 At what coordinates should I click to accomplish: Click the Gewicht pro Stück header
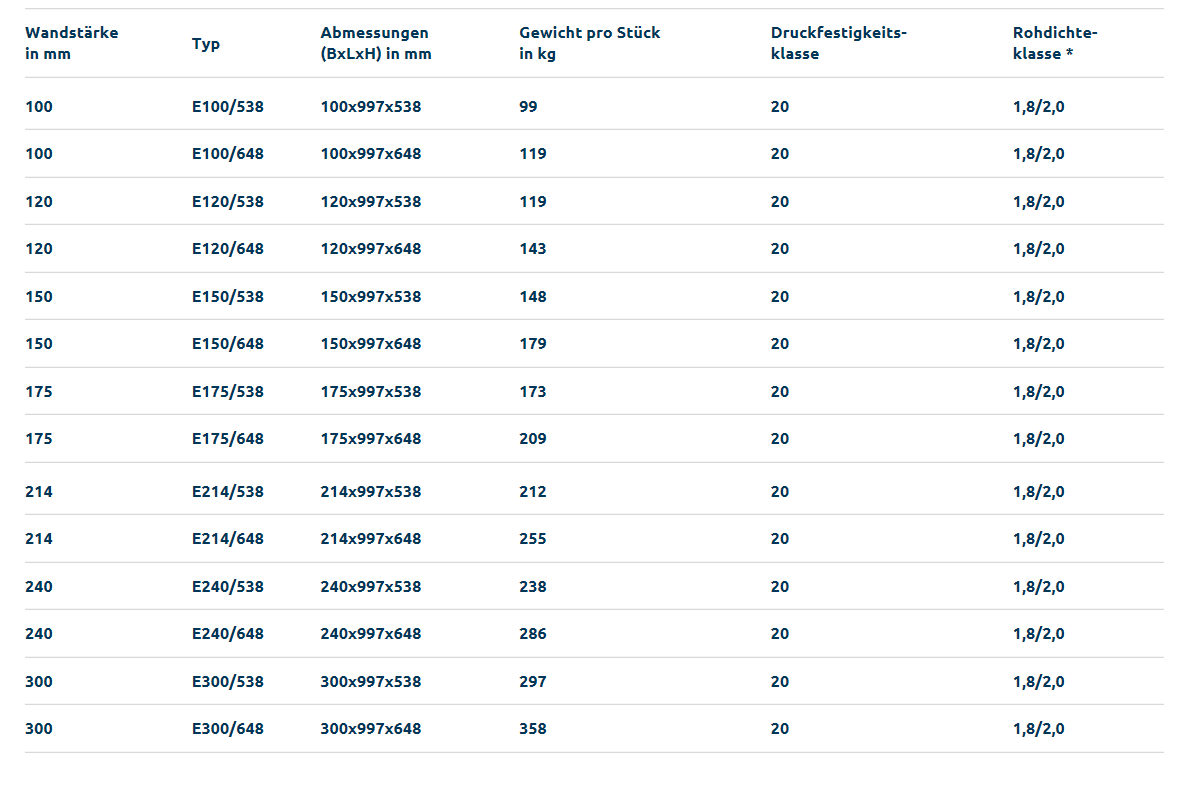pos(590,43)
